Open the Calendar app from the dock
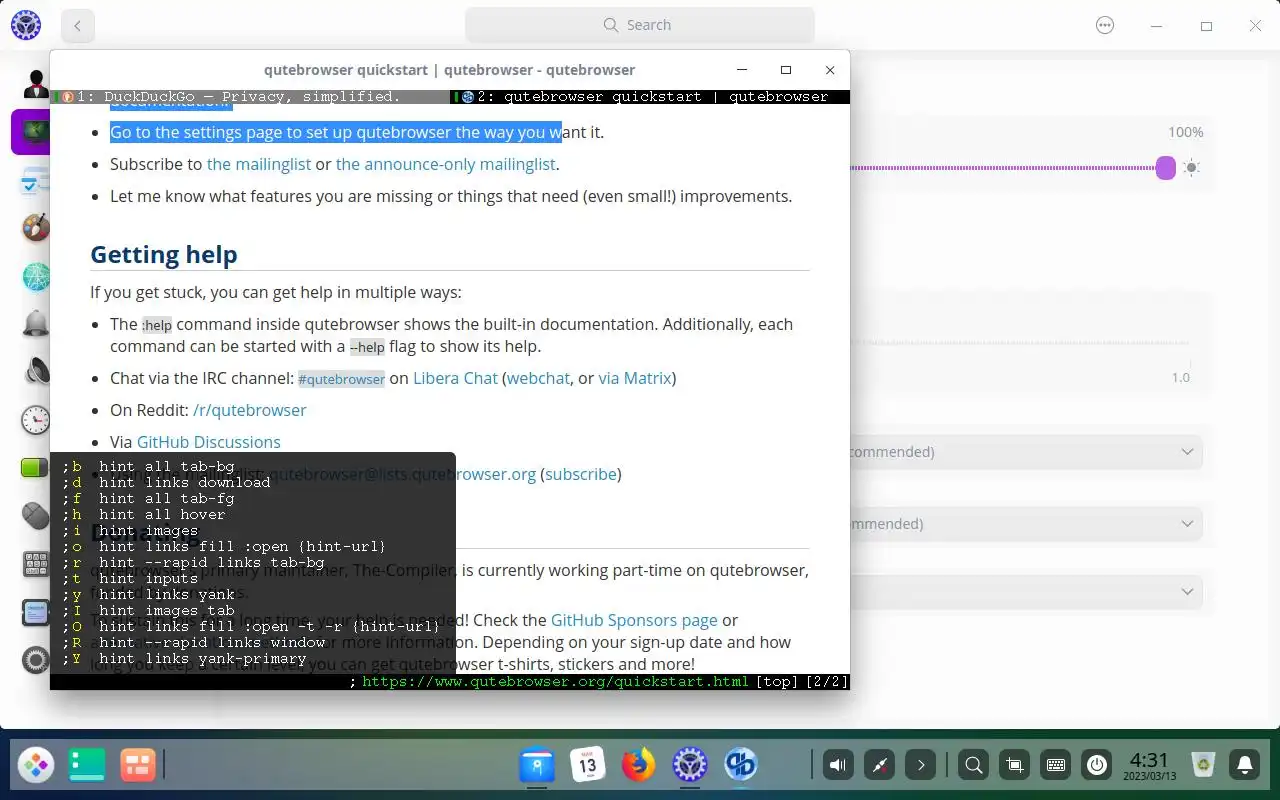 pyautogui.click(x=588, y=766)
